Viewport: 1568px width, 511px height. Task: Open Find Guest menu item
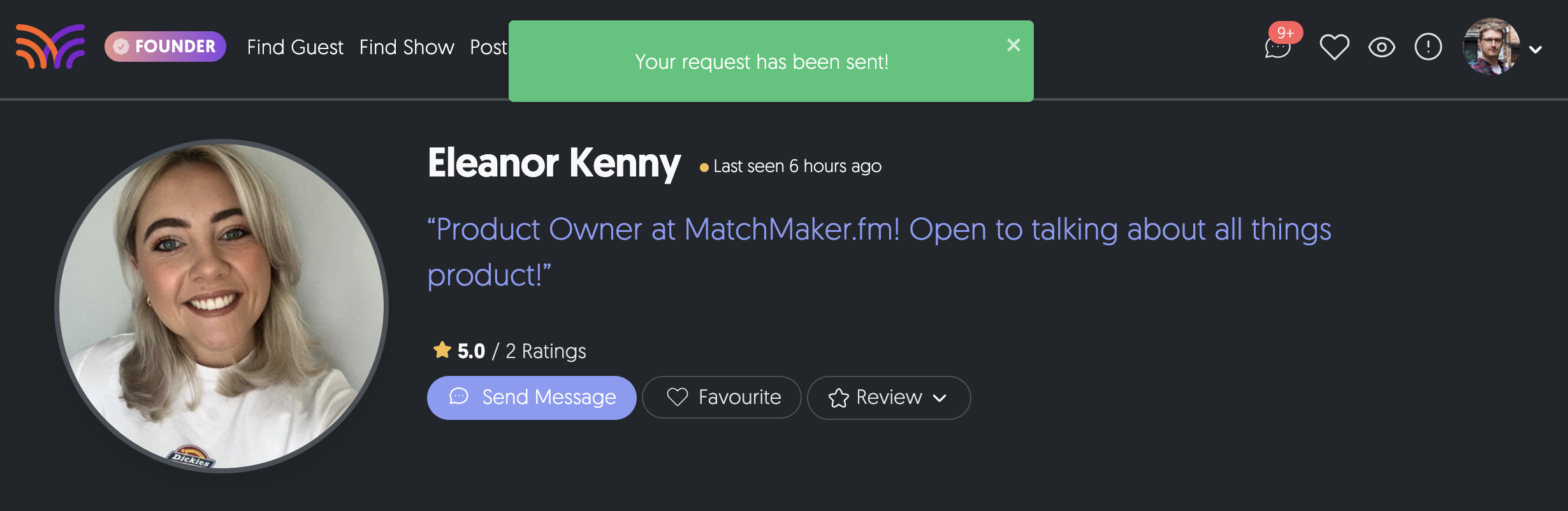pyautogui.click(x=295, y=47)
